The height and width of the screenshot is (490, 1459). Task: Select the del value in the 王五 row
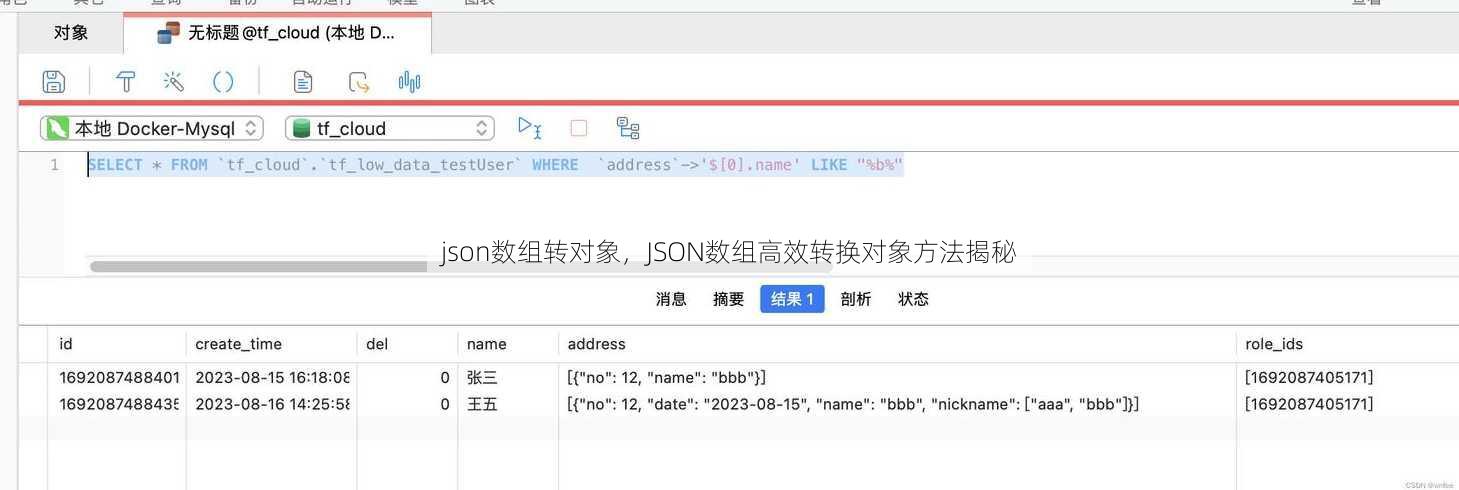coord(407,404)
